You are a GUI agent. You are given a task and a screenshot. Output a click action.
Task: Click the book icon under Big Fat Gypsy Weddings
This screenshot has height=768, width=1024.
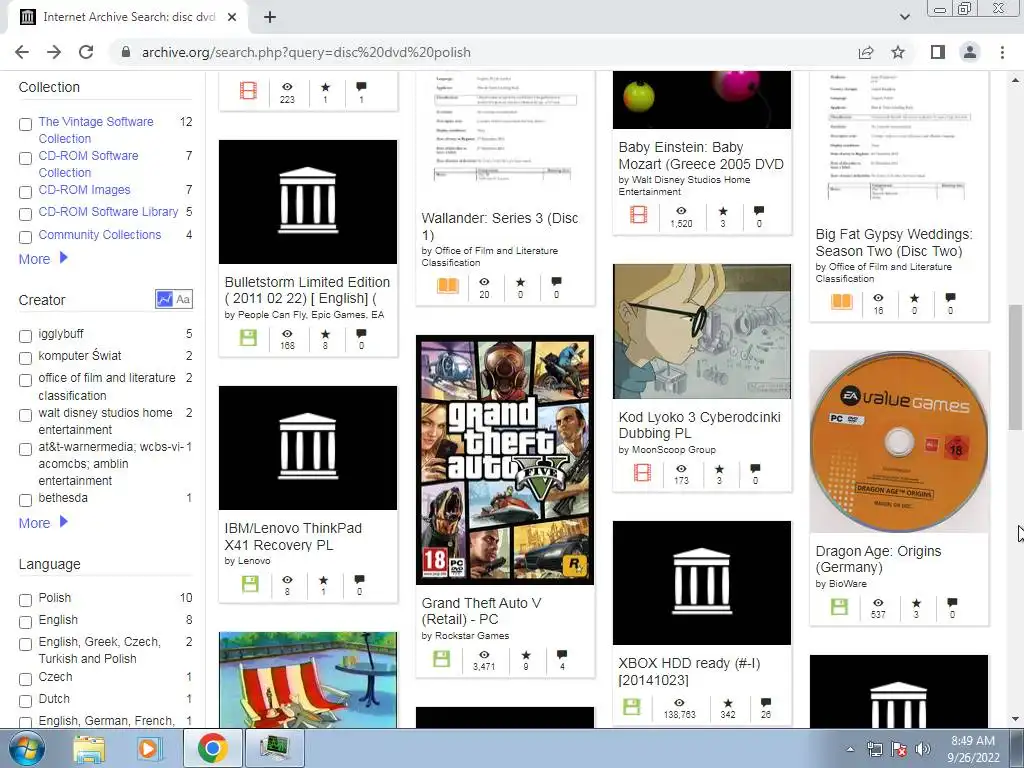click(x=842, y=302)
